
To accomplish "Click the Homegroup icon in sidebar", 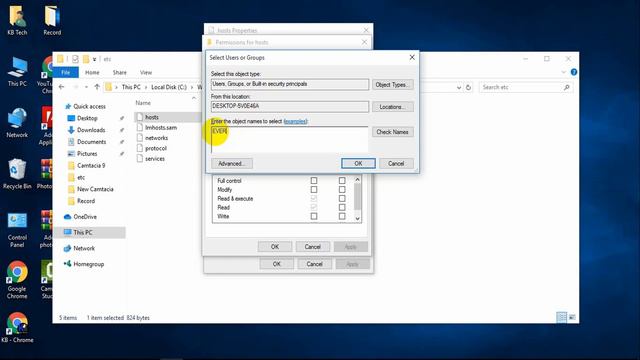I will [x=67, y=264].
